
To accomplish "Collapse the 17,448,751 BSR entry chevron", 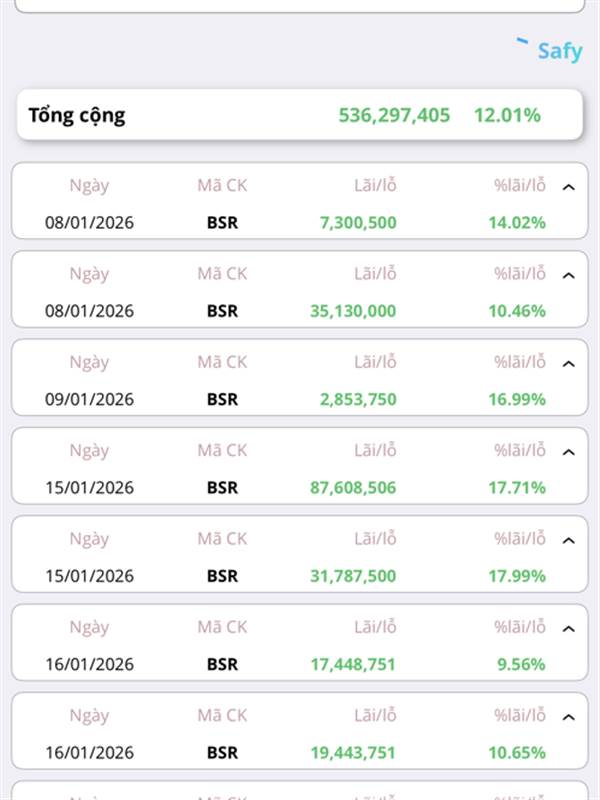I will point(568,629).
